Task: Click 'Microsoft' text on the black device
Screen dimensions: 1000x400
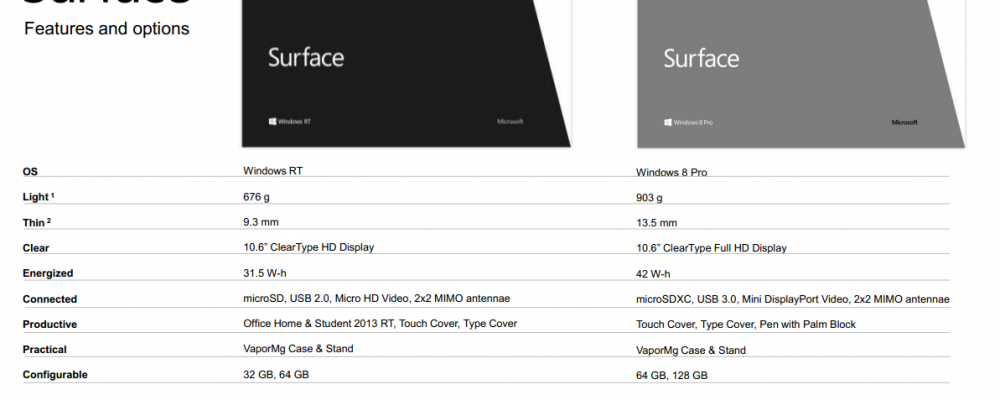Action: pos(510,121)
